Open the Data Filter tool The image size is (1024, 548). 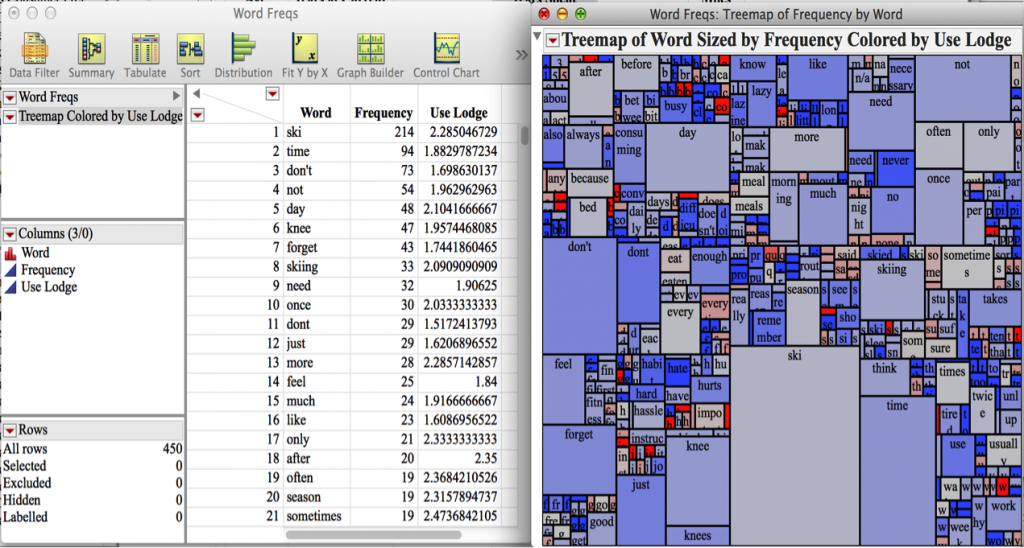pyautogui.click(x=34, y=56)
